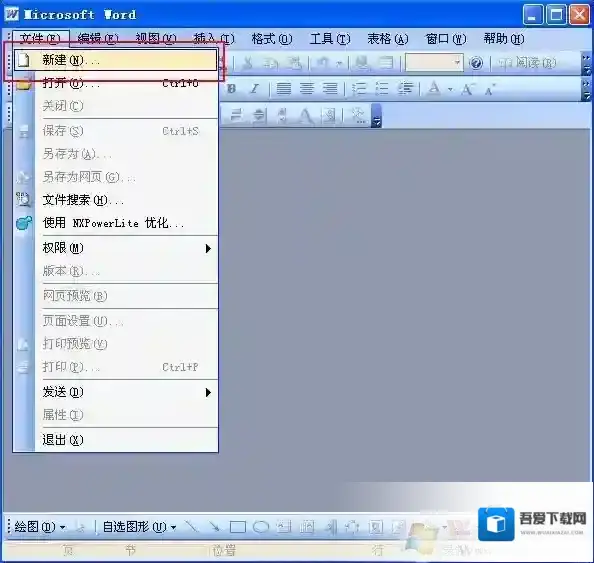This screenshot has width=594, height=563.
Task: Apply center text alignment
Action: tap(307, 89)
